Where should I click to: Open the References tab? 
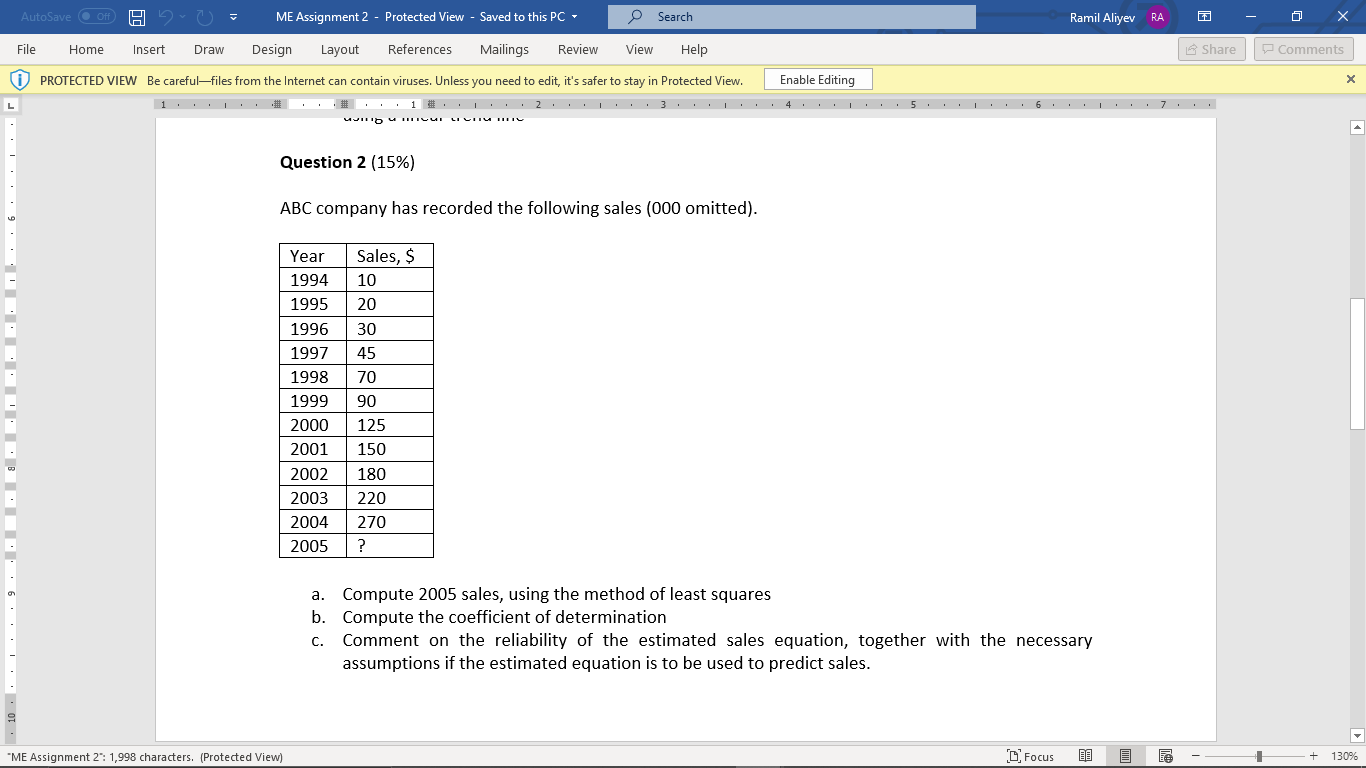420,49
